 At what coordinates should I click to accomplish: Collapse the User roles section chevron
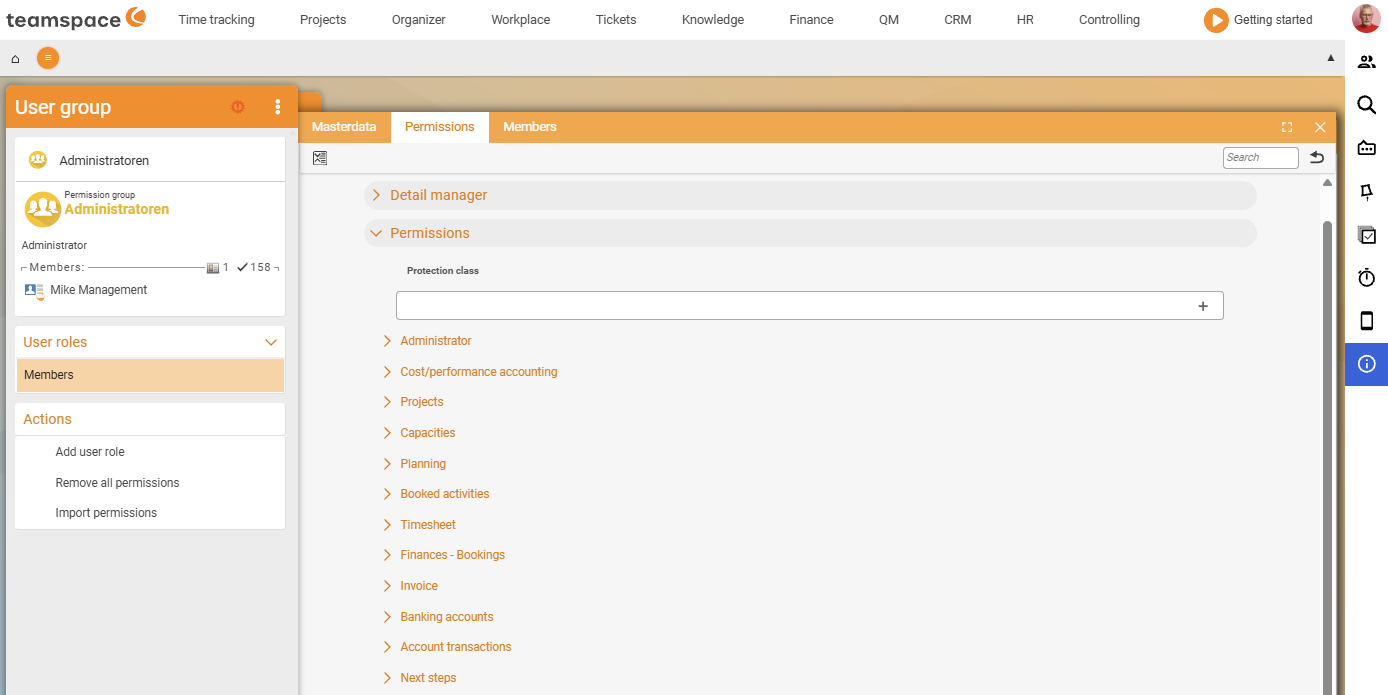click(270, 342)
